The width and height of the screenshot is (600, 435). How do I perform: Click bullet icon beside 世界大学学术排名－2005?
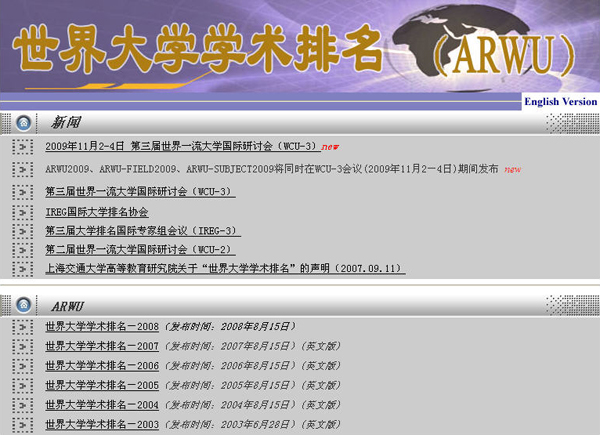(x=23, y=386)
